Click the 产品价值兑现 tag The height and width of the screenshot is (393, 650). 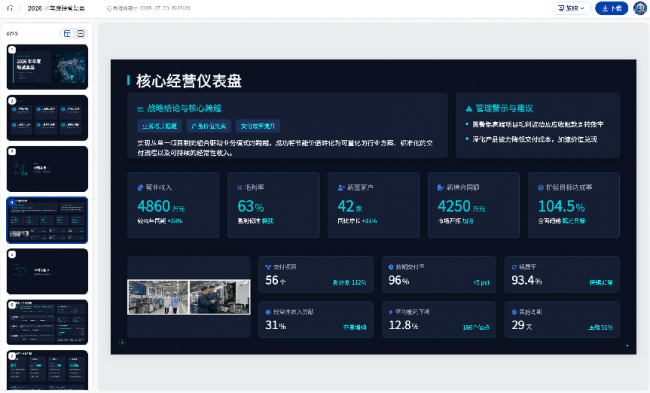[209, 126]
